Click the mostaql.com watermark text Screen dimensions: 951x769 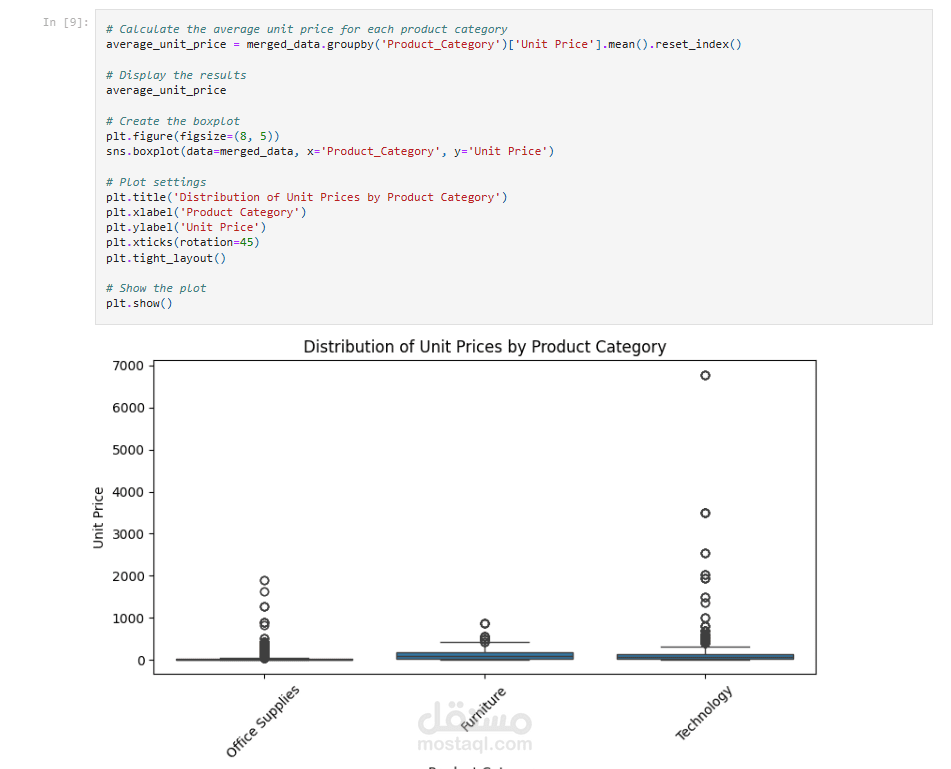point(474,744)
